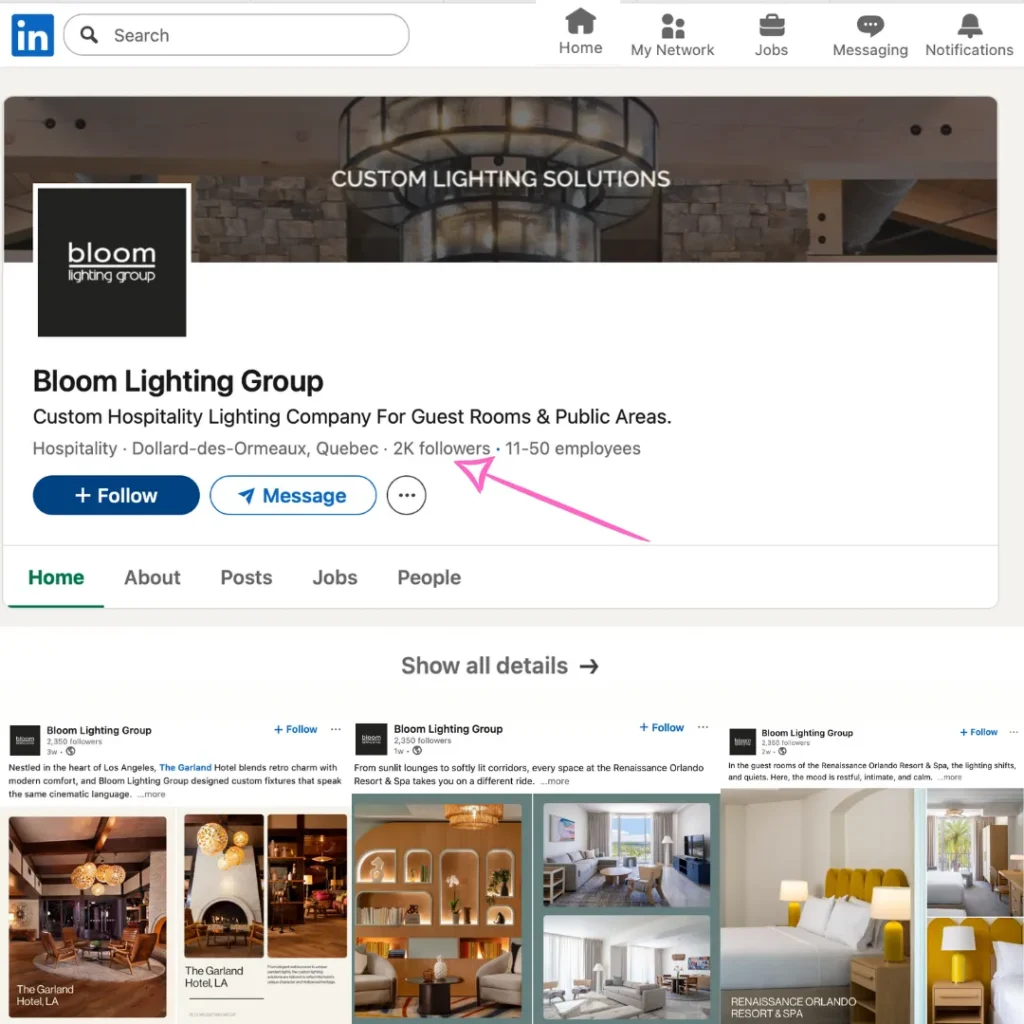Open Messaging chat bubble icon

[870, 26]
